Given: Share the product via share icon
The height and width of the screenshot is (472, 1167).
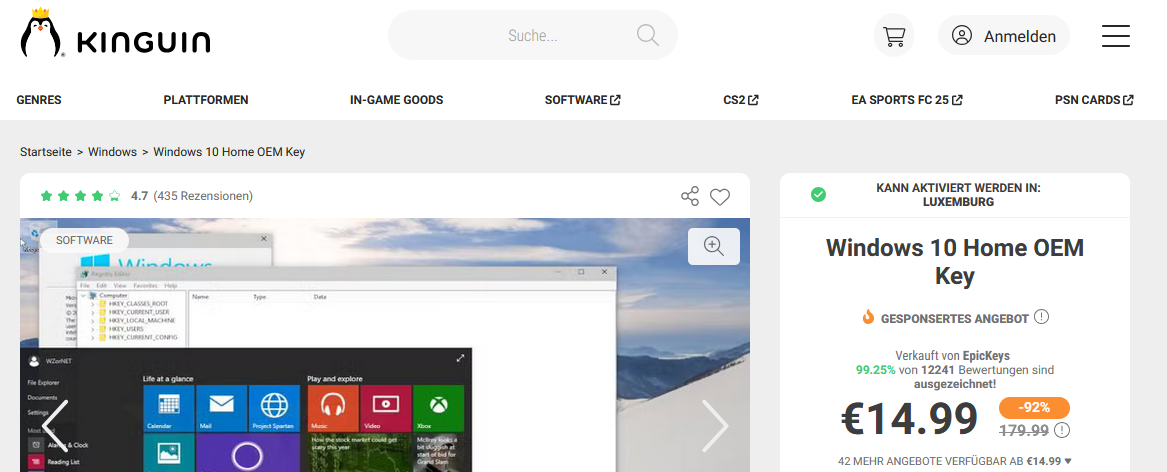Looking at the screenshot, I should click(x=690, y=197).
